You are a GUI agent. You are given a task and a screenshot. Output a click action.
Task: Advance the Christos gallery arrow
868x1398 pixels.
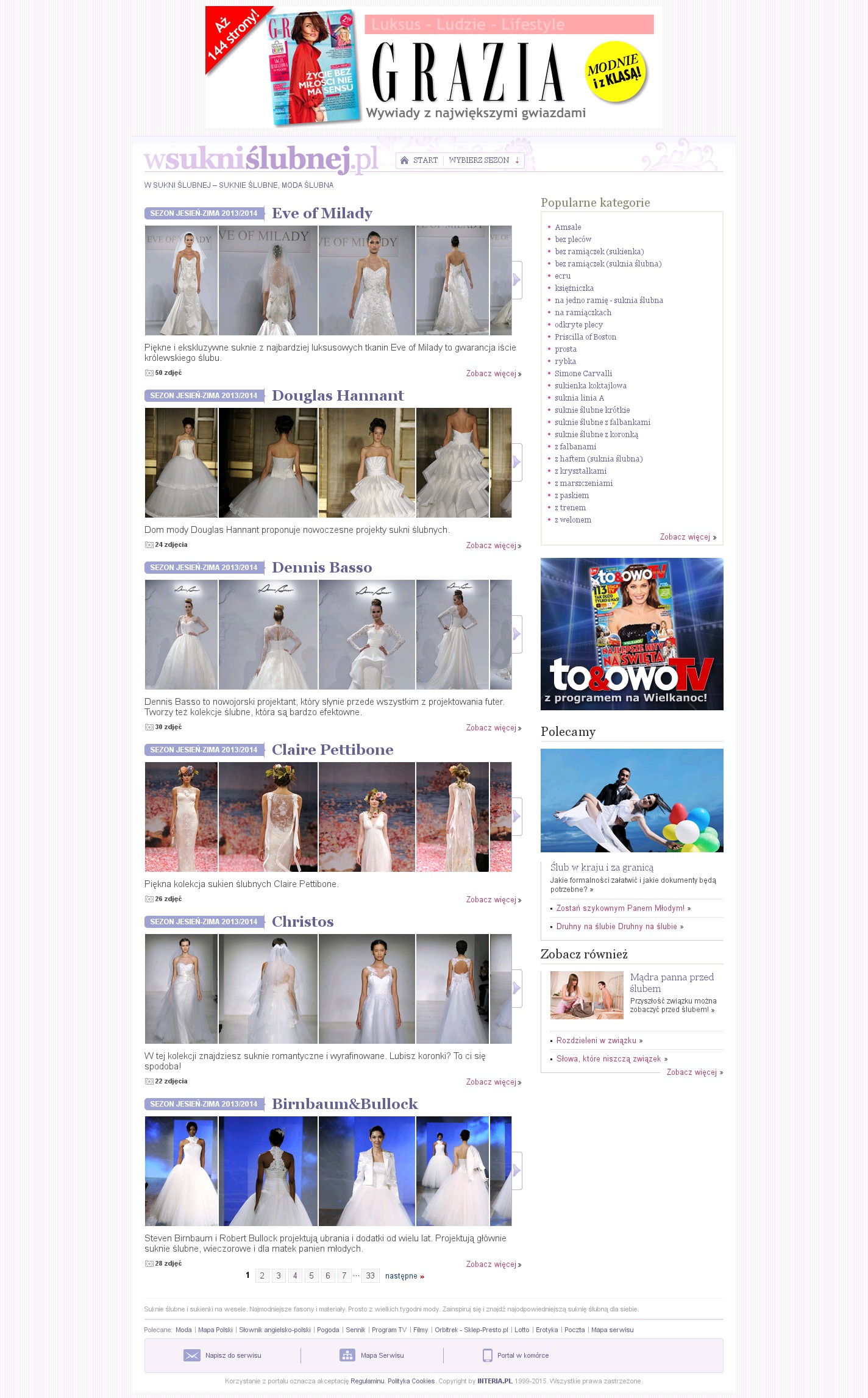tap(517, 988)
